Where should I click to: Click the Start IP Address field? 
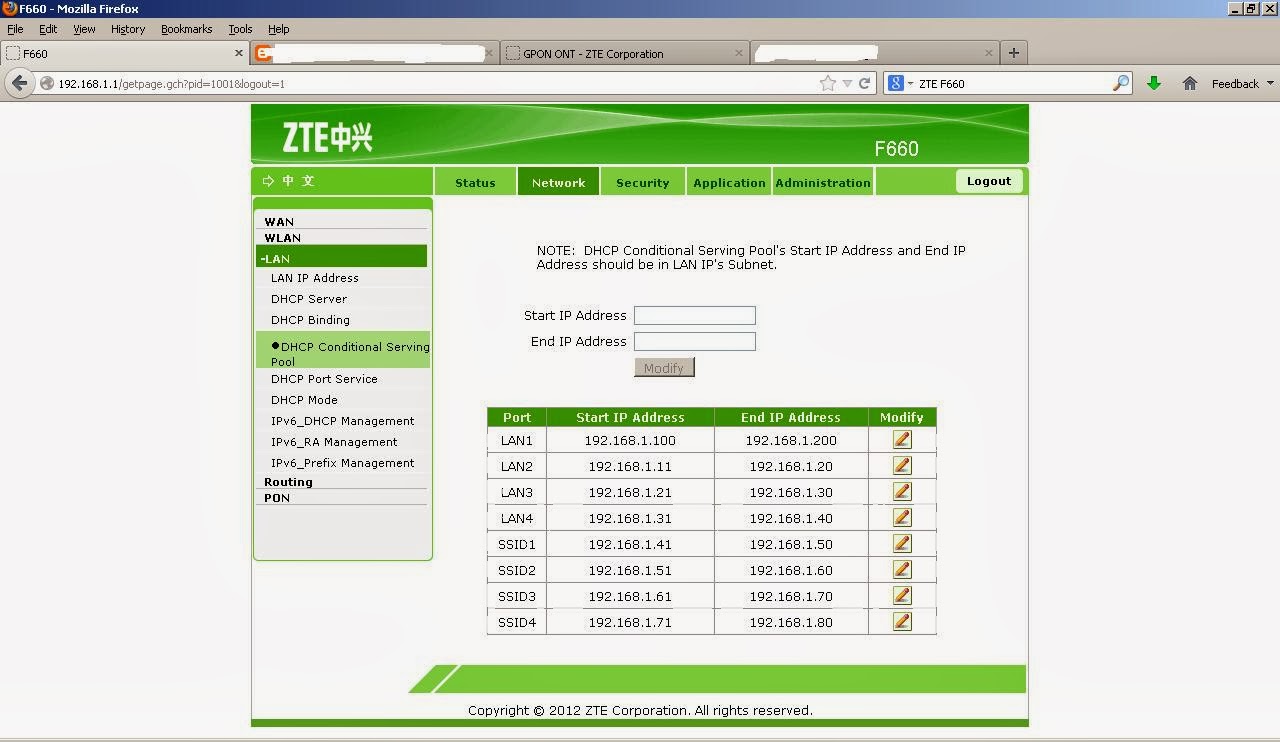click(694, 315)
